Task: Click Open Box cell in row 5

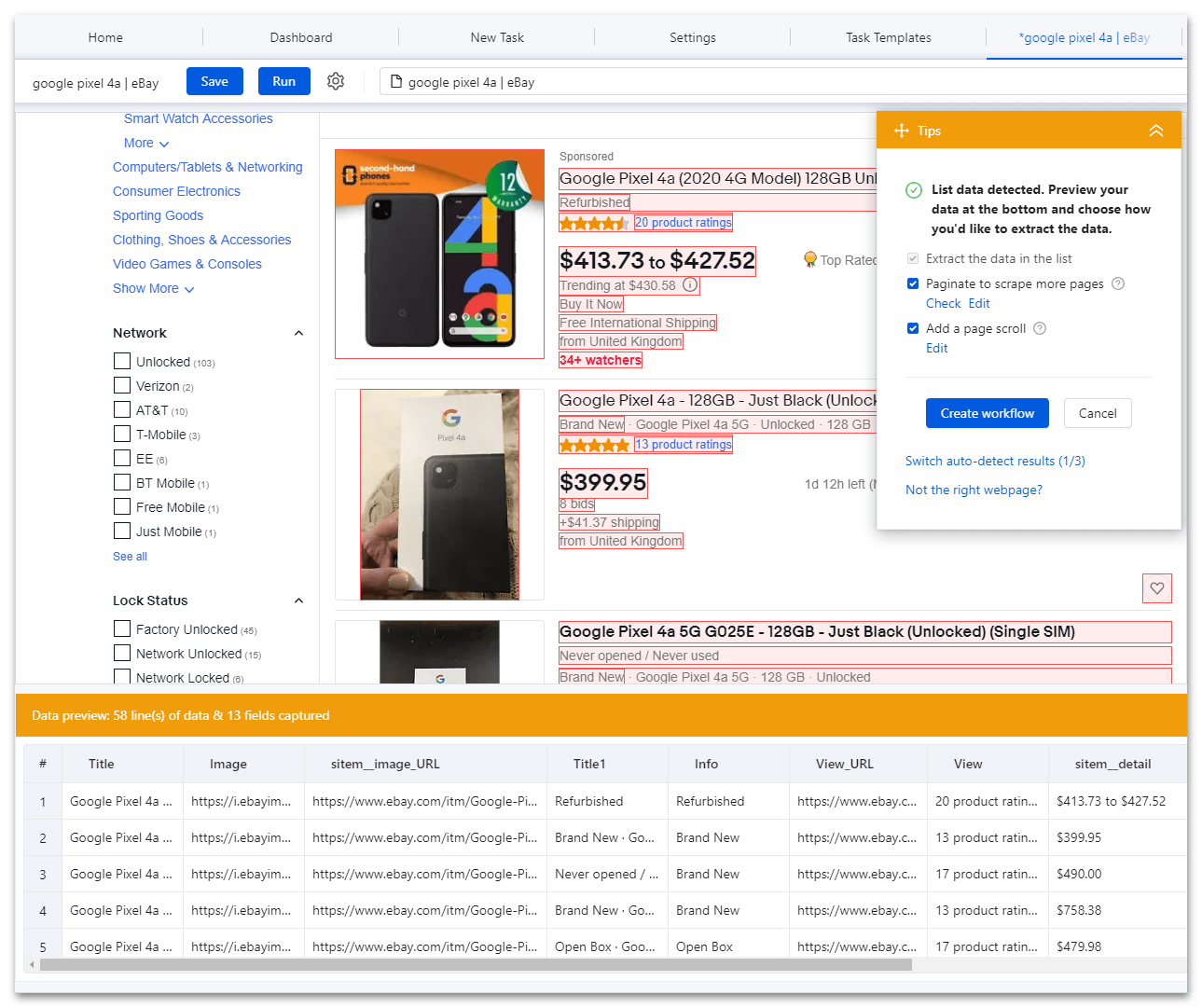Action: coord(728,946)
